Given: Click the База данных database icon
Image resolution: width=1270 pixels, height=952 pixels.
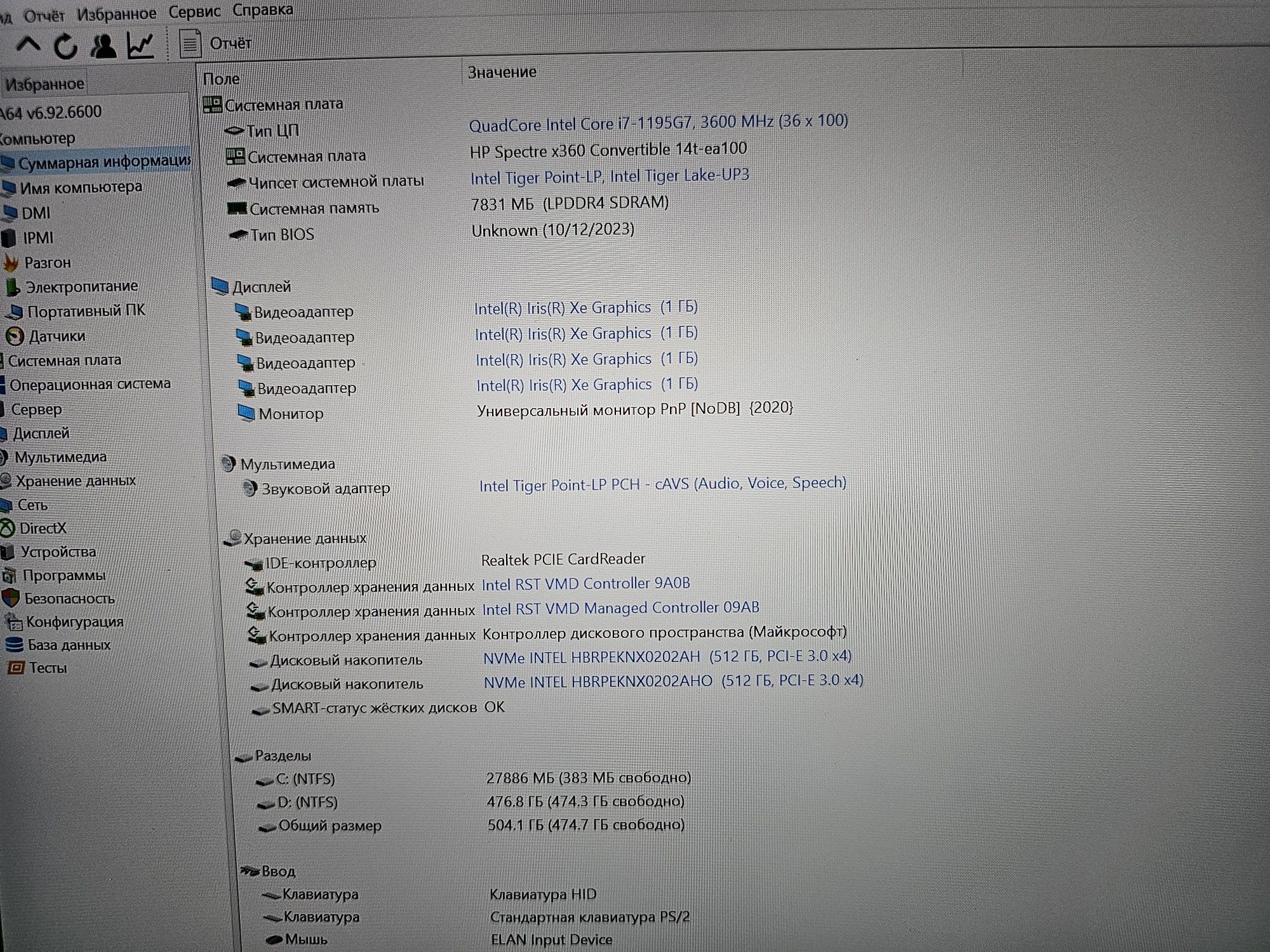Looking at the screenshot, I should 14,645.
